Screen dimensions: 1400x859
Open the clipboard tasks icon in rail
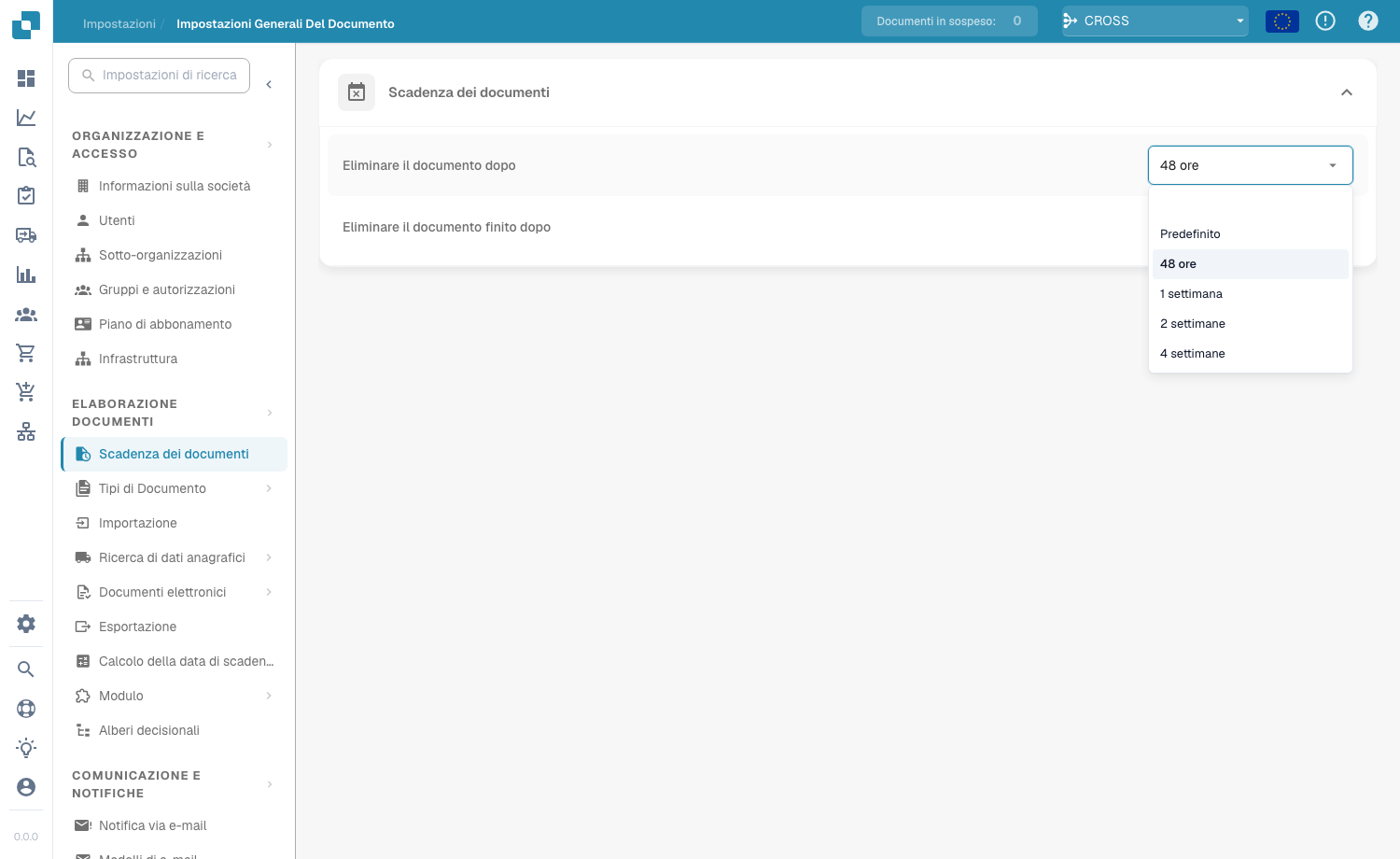tap(26, 196)
